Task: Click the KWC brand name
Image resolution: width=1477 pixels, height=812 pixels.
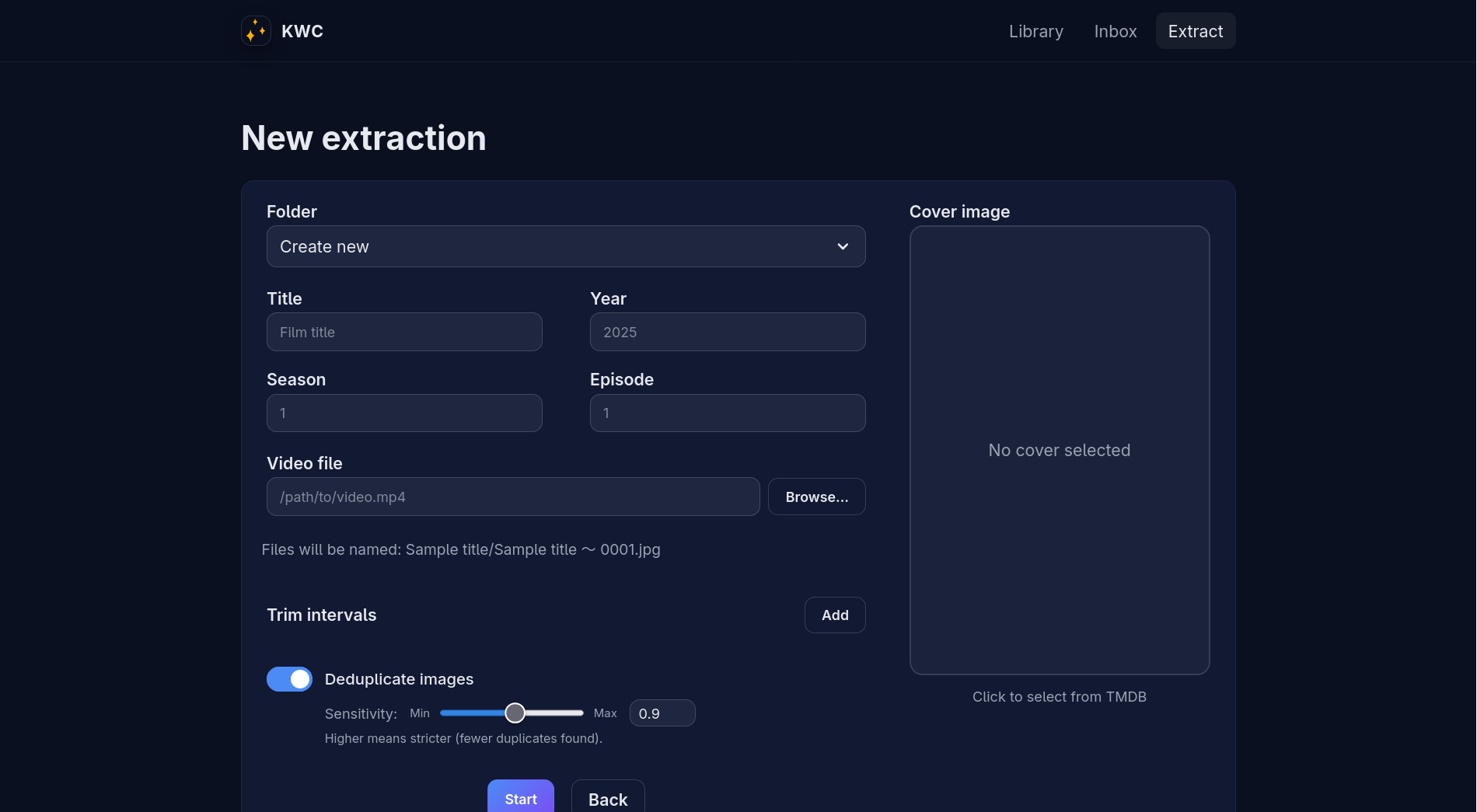Action: (302, 31)
